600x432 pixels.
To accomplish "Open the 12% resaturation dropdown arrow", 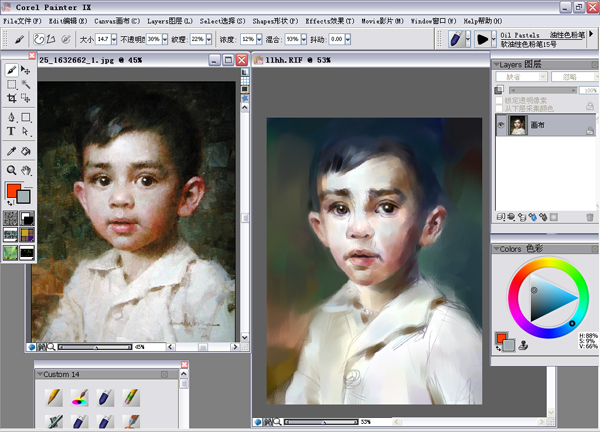I will click(259, 39).
